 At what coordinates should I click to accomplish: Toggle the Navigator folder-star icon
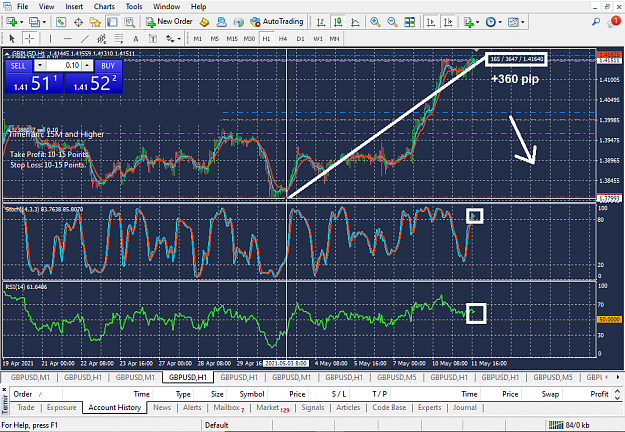click(x=95, y=22)
